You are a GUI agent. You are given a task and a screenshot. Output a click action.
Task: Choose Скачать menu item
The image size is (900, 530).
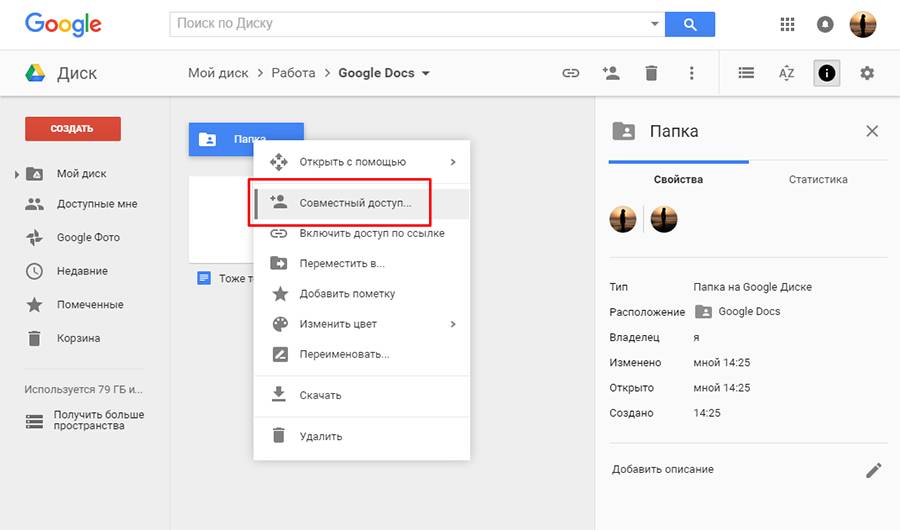pos(362,395)
